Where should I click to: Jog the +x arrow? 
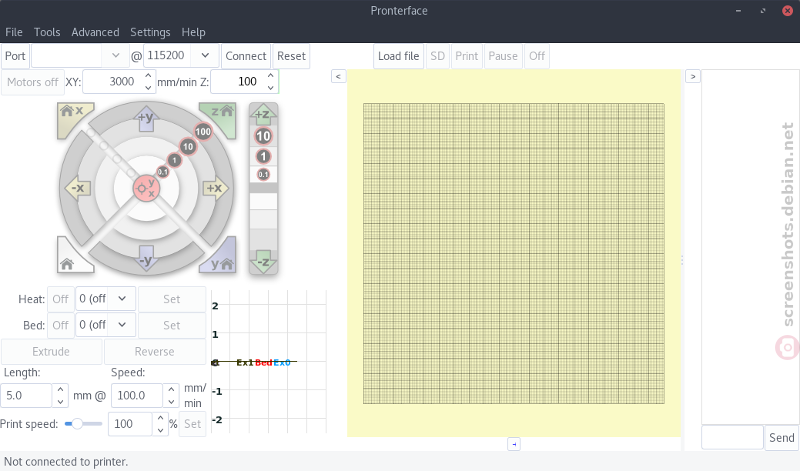click(215, 188)
